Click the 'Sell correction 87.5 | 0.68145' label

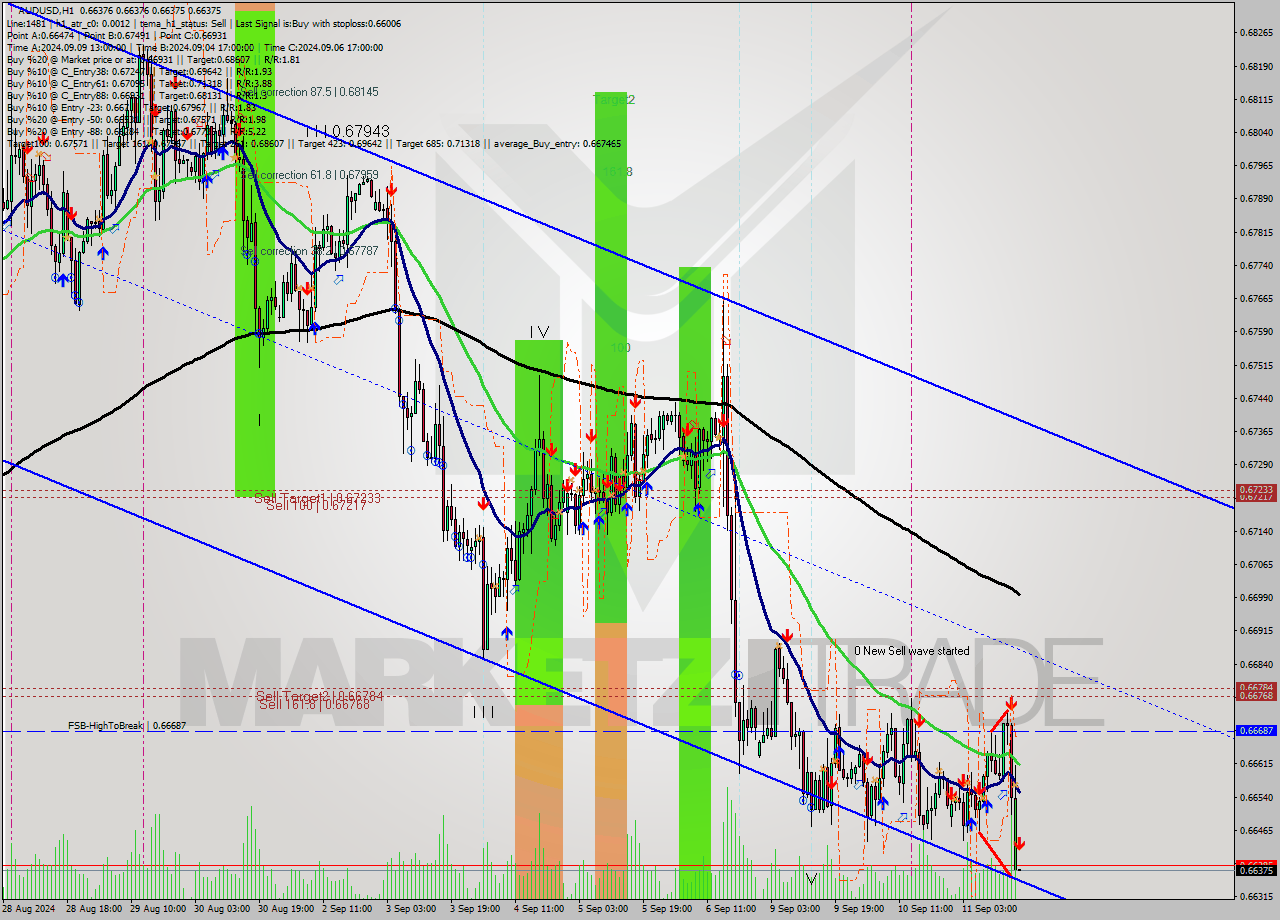click(309, 92)
